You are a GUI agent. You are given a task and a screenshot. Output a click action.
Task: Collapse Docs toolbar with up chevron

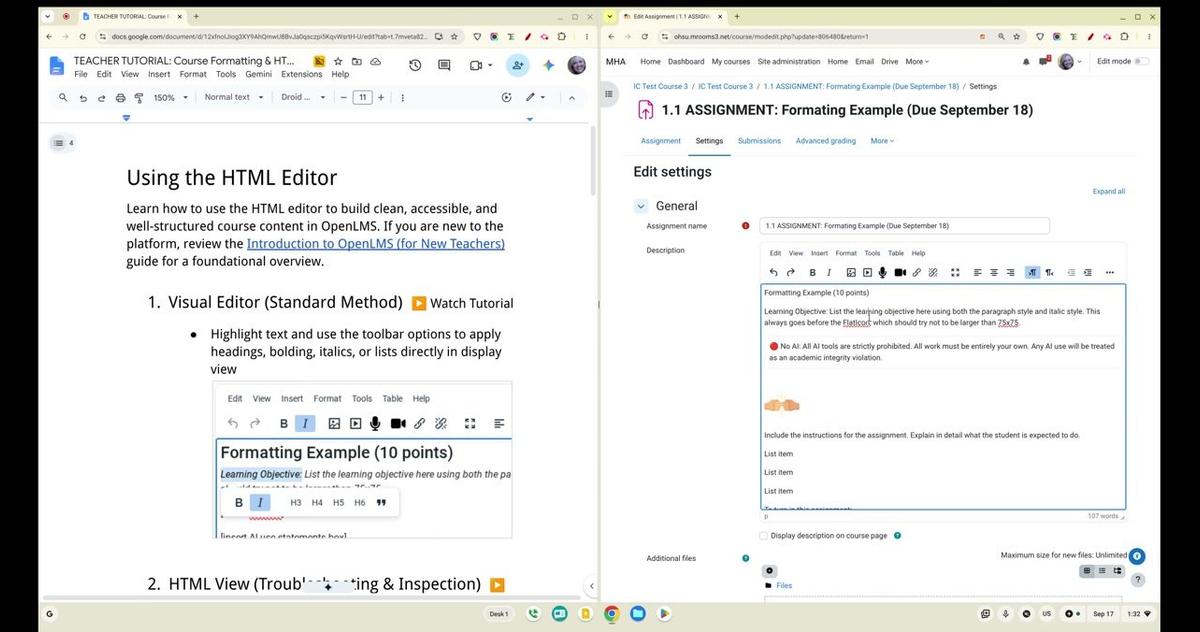572,98
